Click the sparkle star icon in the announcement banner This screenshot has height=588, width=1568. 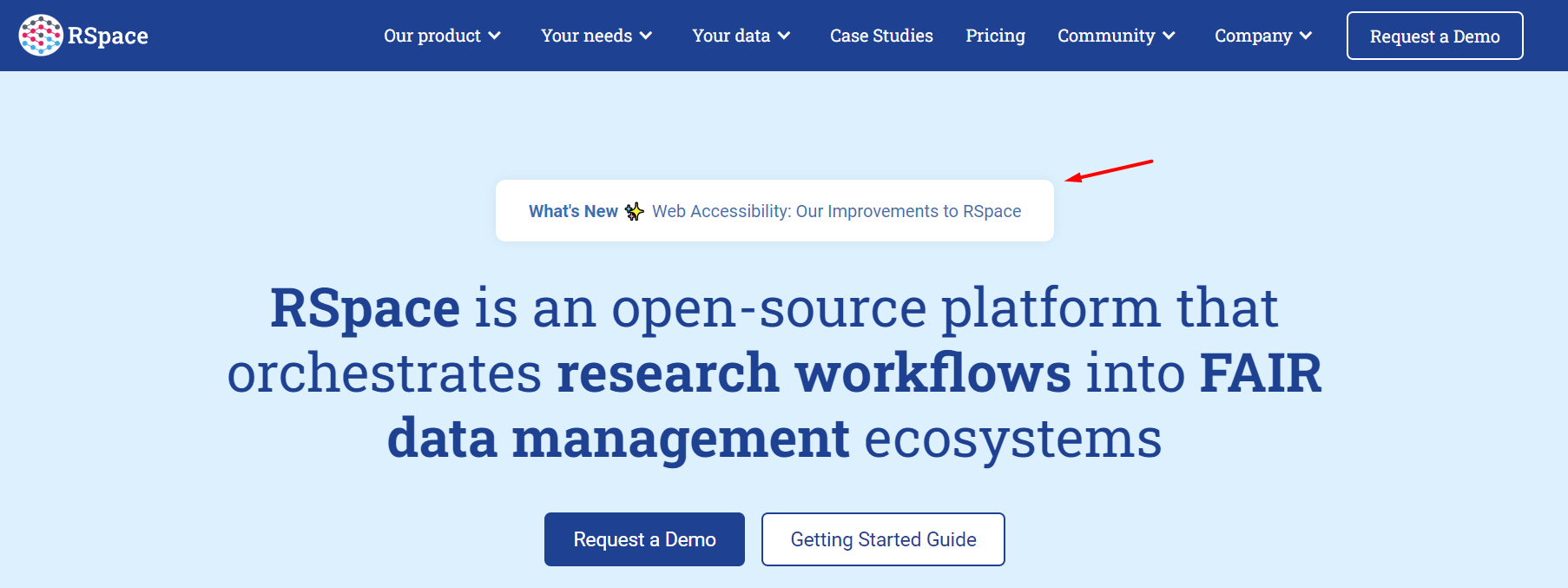(635, 211)
